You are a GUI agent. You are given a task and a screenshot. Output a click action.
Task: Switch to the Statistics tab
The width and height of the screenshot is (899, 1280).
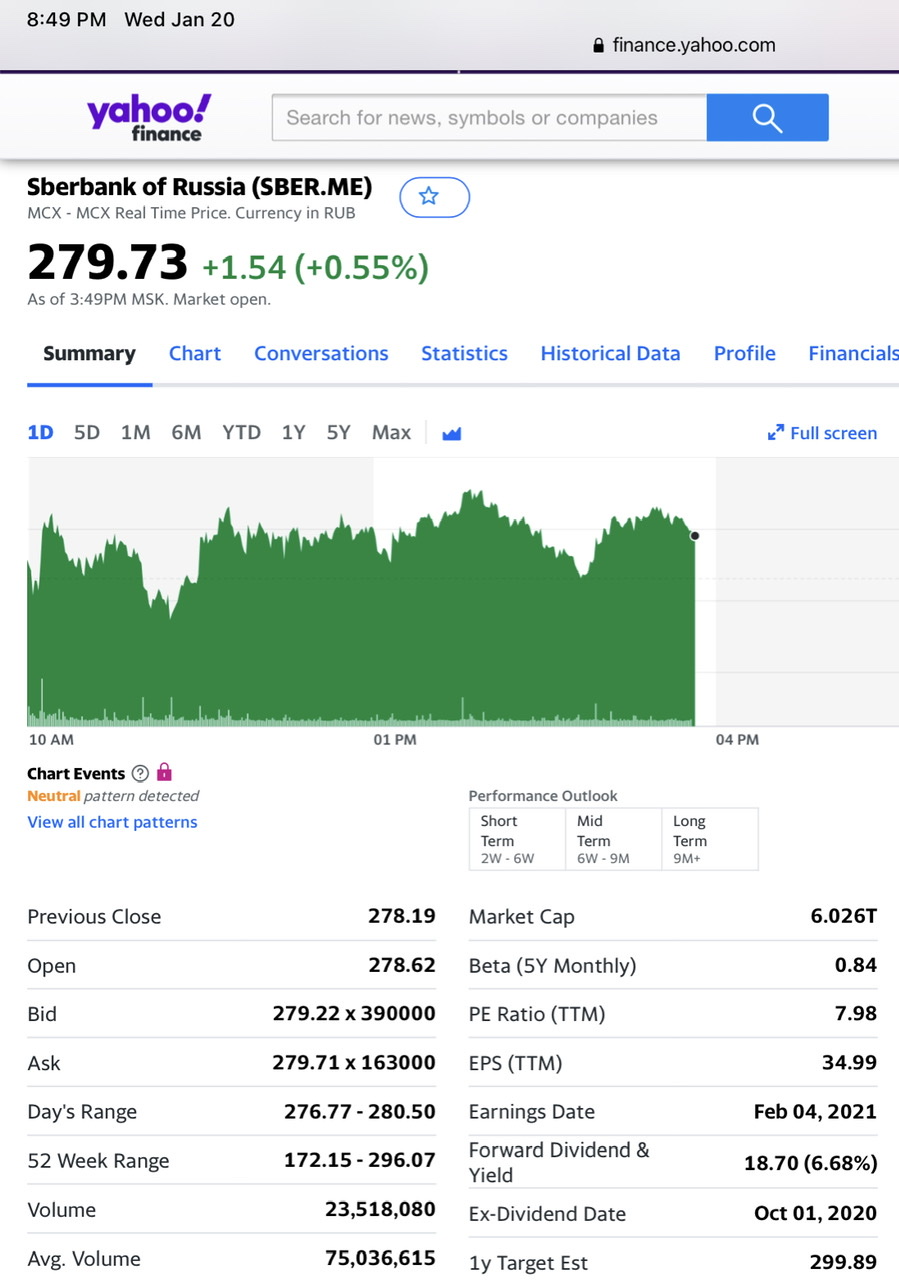tap(464, 354)
